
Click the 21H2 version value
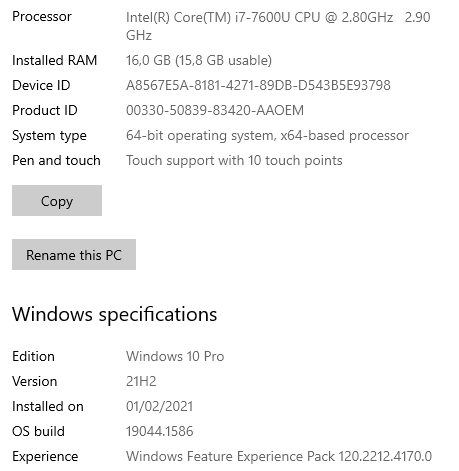[141, 381]
